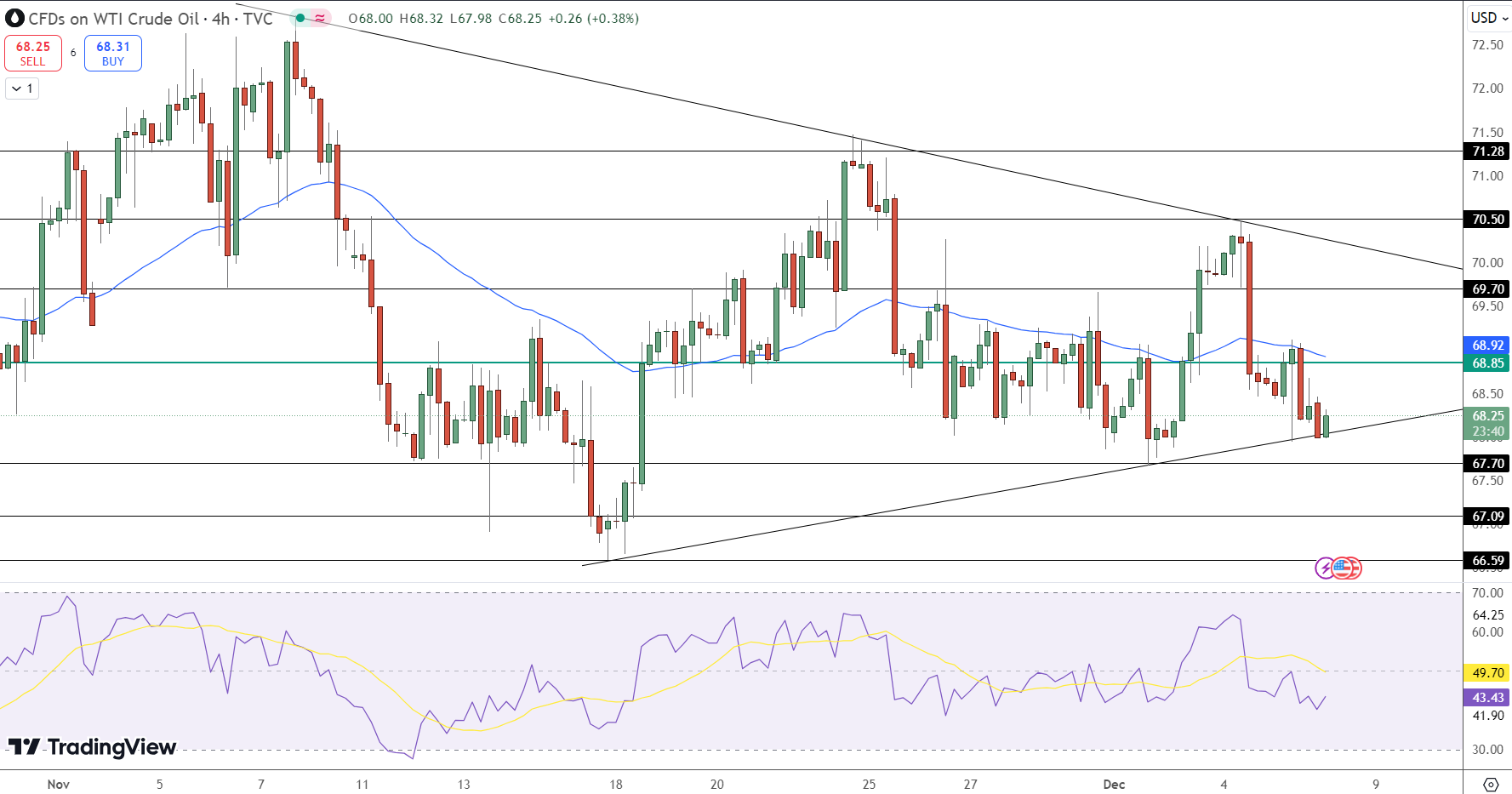Image resolution: width=1512 pixels, height=794 pixels.
Task: Click the purple 43.43 RSI value label
Action: click(1487, 698)
